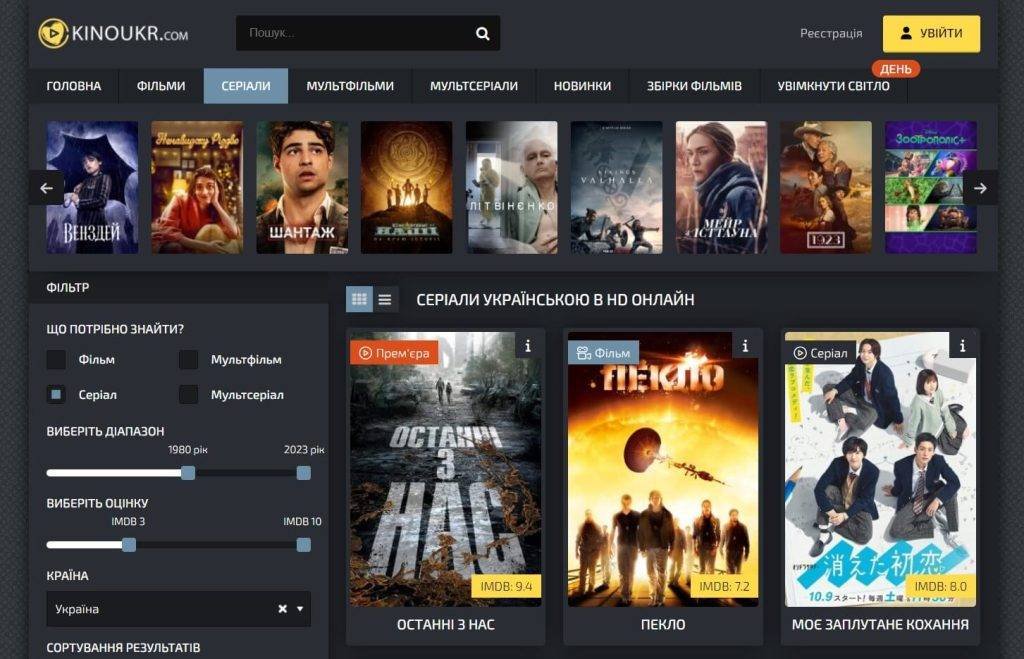Go to the Збірки фільмів tab
The width and height of the screenshot is (1024, 659).
click(x=694, y=86)
